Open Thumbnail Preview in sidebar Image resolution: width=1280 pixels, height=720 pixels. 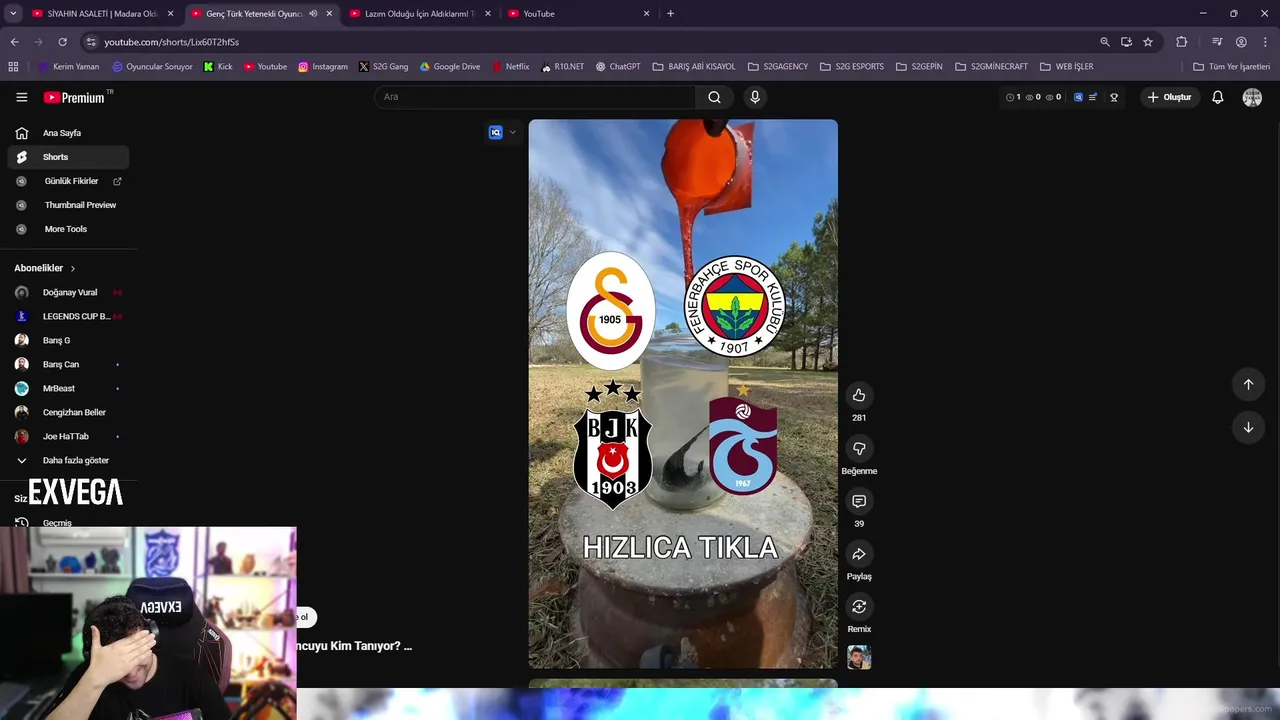[68, 205]
